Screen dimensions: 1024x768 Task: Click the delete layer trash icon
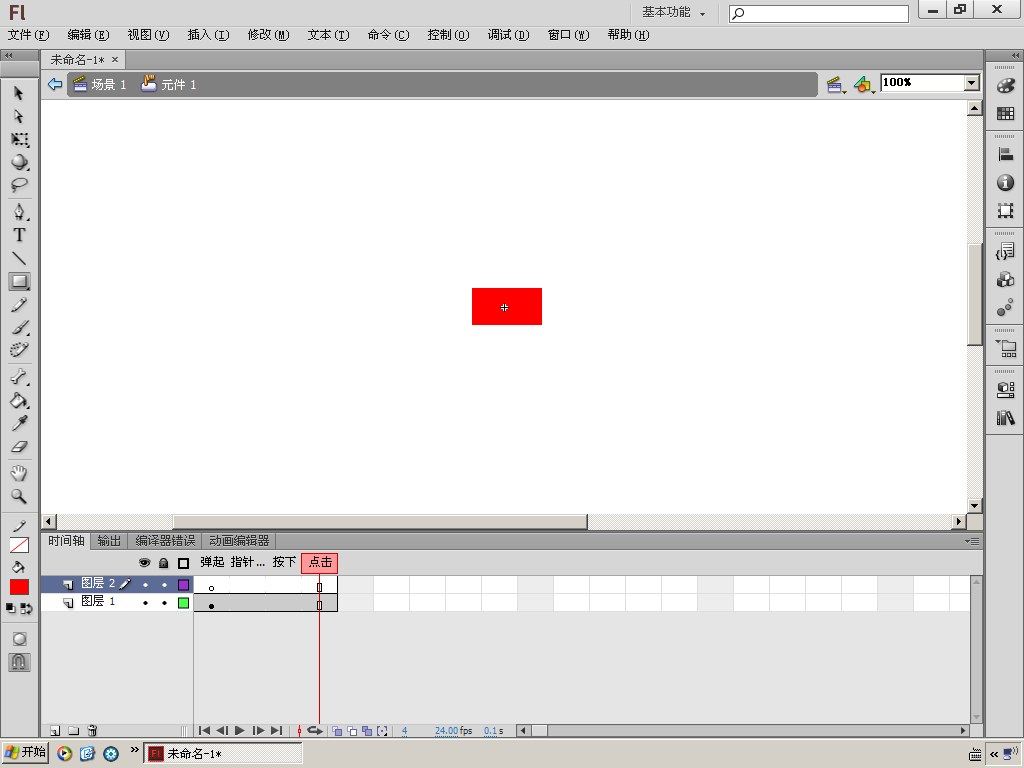coord(92,731)
